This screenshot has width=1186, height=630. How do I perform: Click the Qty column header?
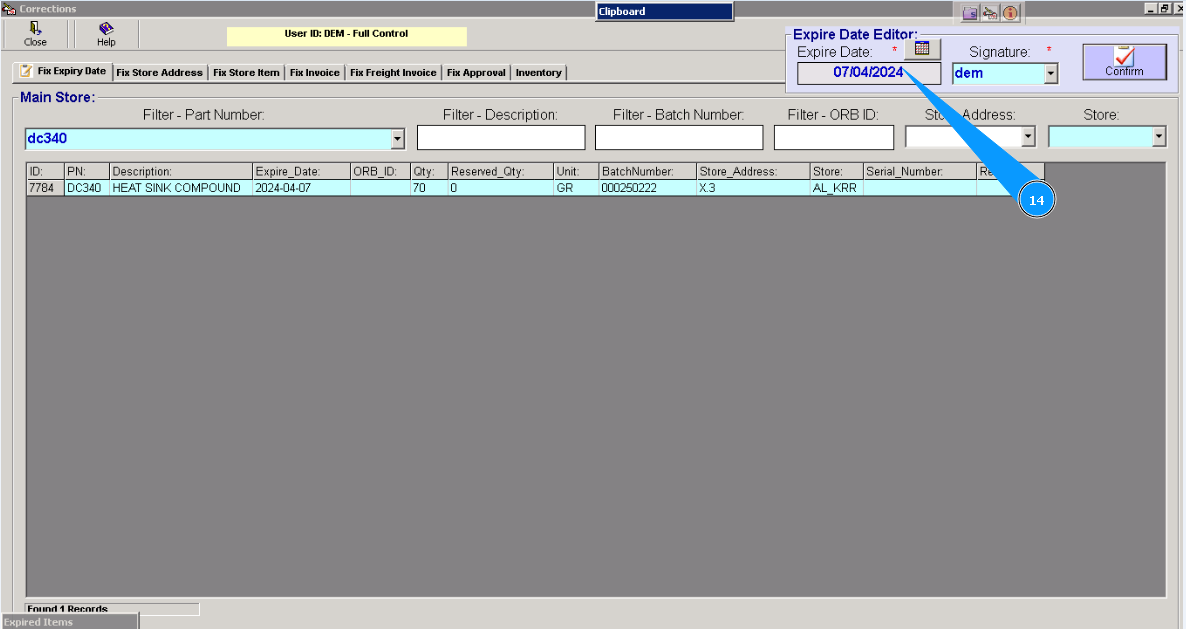tap(430, 172)
